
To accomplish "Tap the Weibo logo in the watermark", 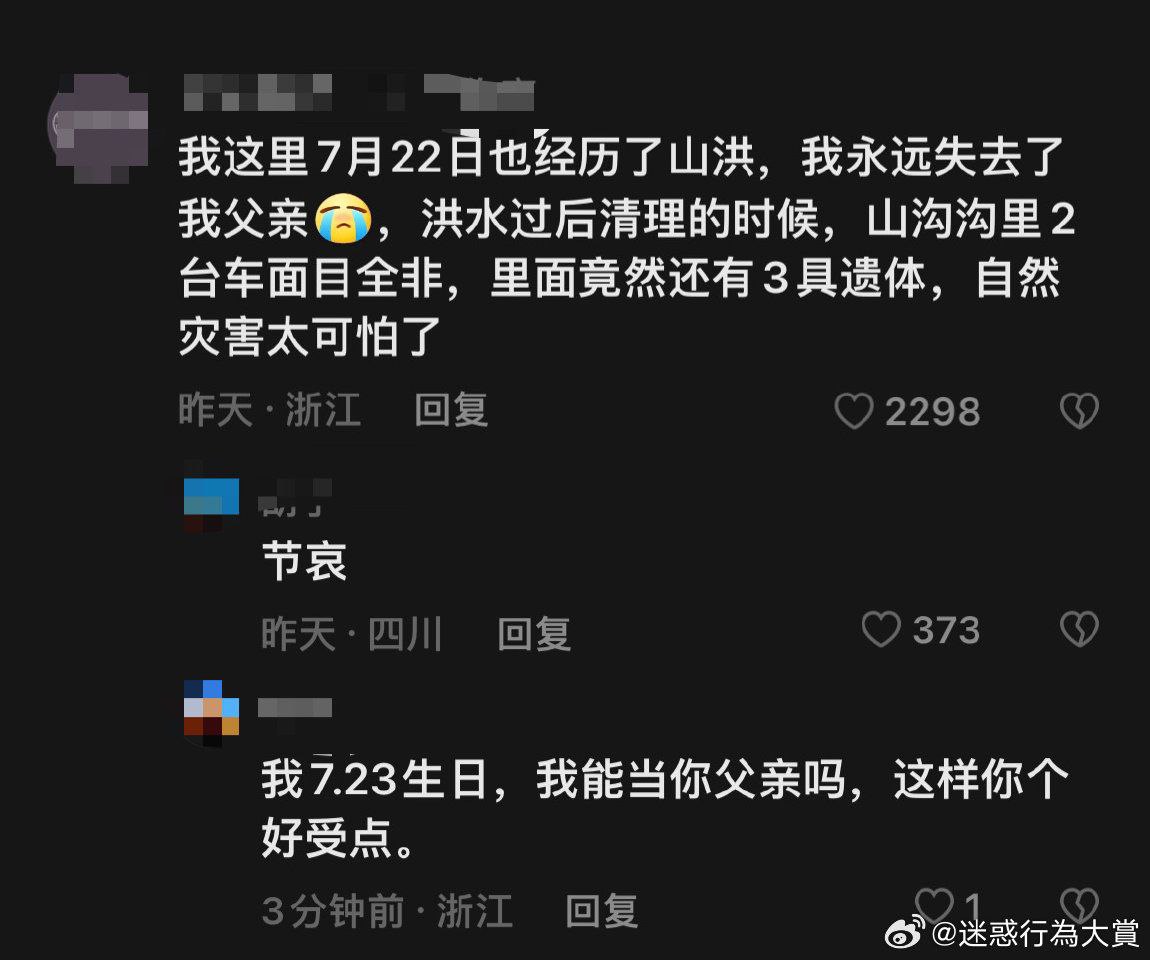I will coord(905,932).
